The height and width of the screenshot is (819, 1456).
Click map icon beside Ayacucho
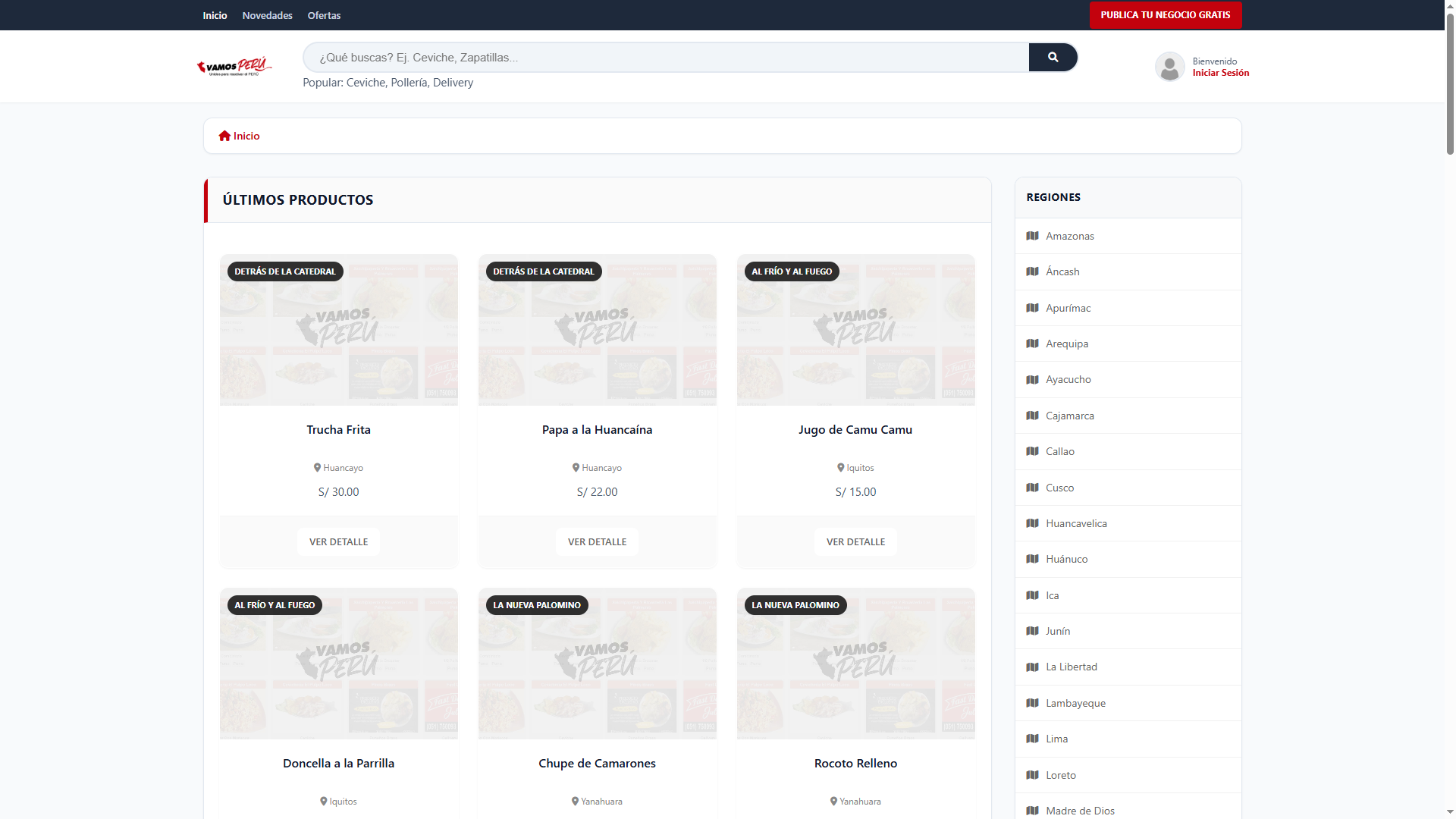1032,379
